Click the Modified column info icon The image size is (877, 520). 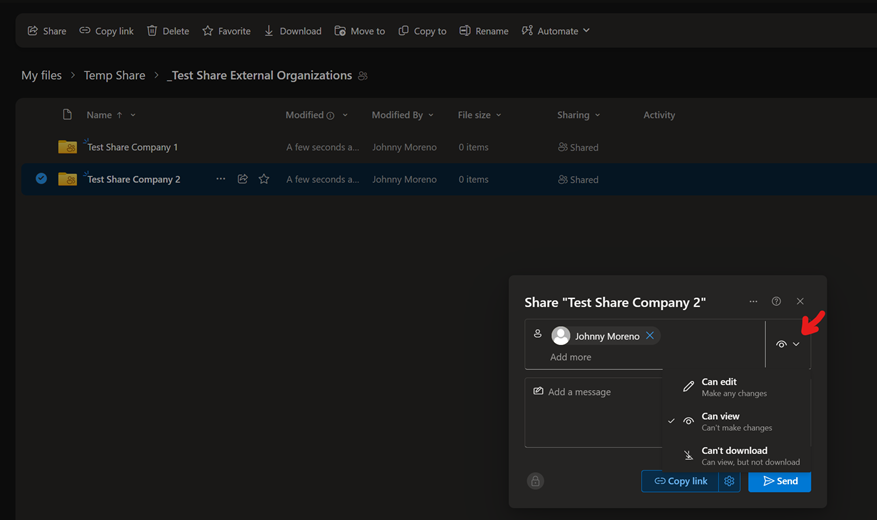click(x=331, y=116)
